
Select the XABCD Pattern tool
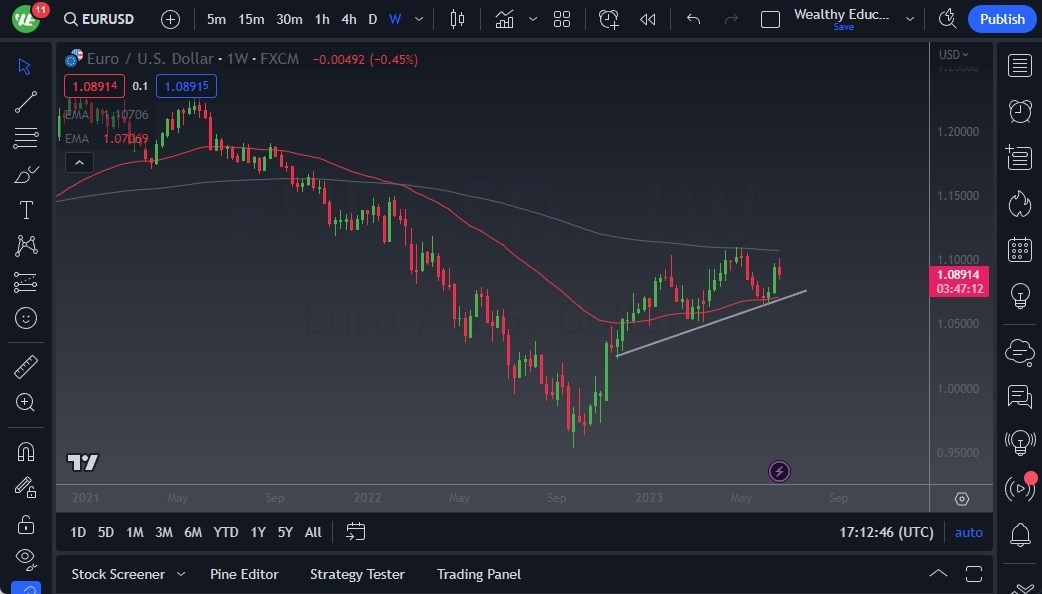(x=26, y=246)
